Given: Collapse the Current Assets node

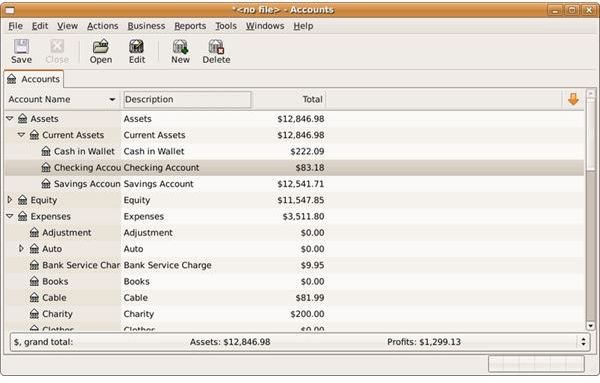Looking at the screenshot, I should 21,135.
